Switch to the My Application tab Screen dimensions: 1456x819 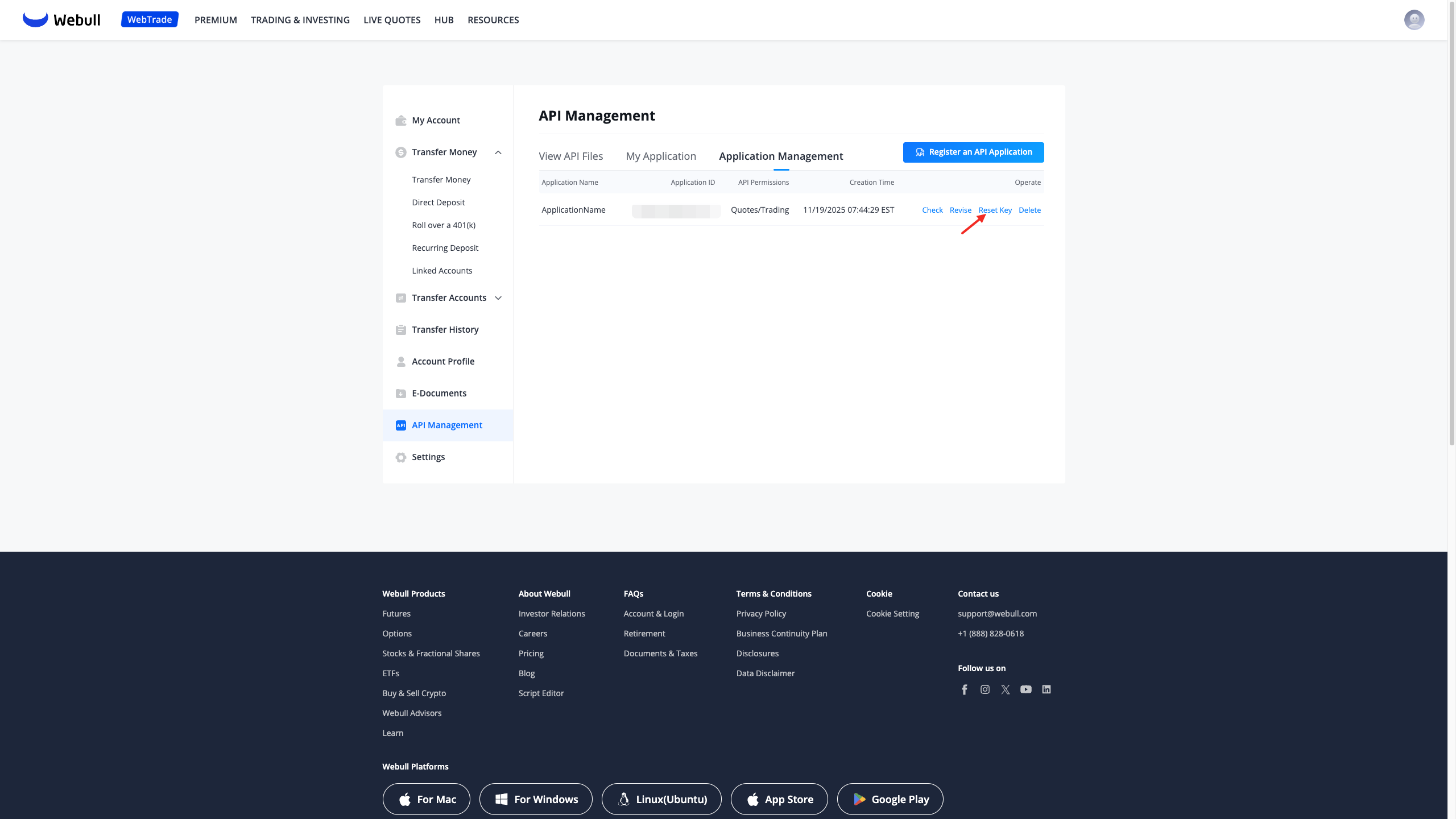coord(660,156)
